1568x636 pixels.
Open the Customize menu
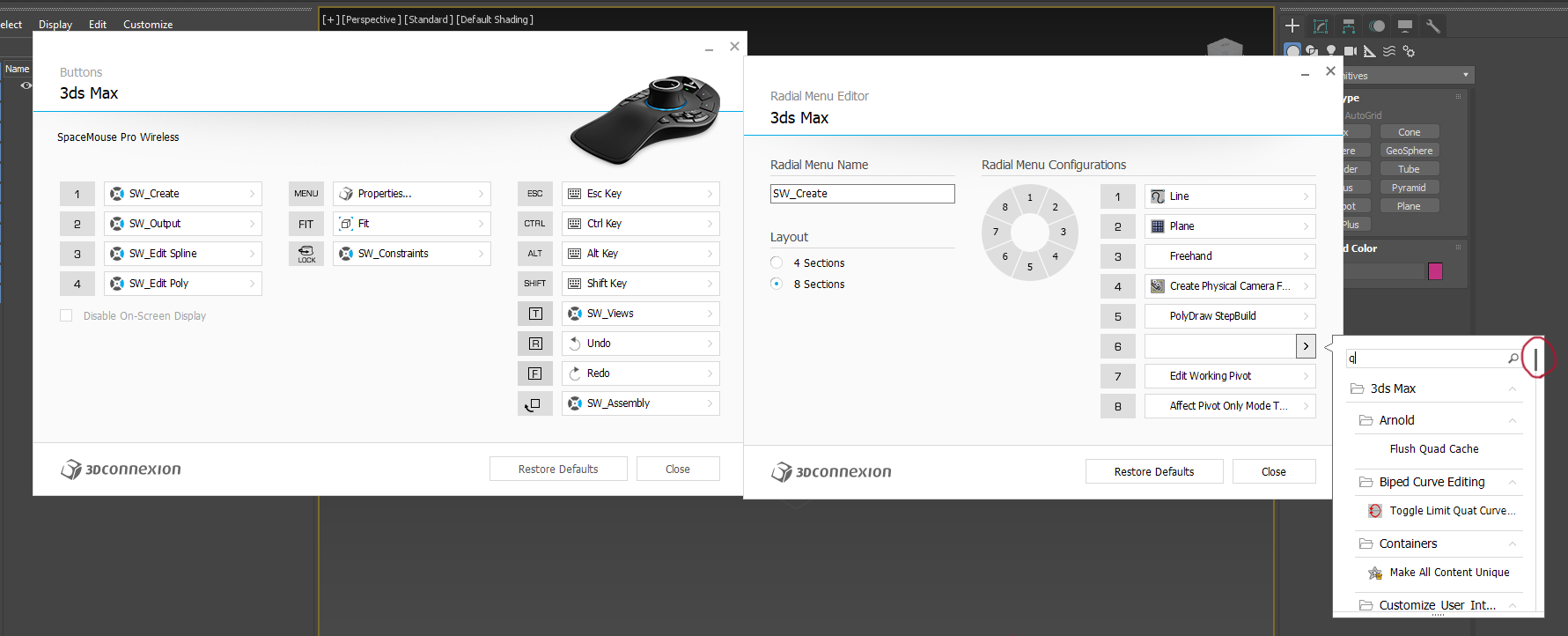point(148,25)
